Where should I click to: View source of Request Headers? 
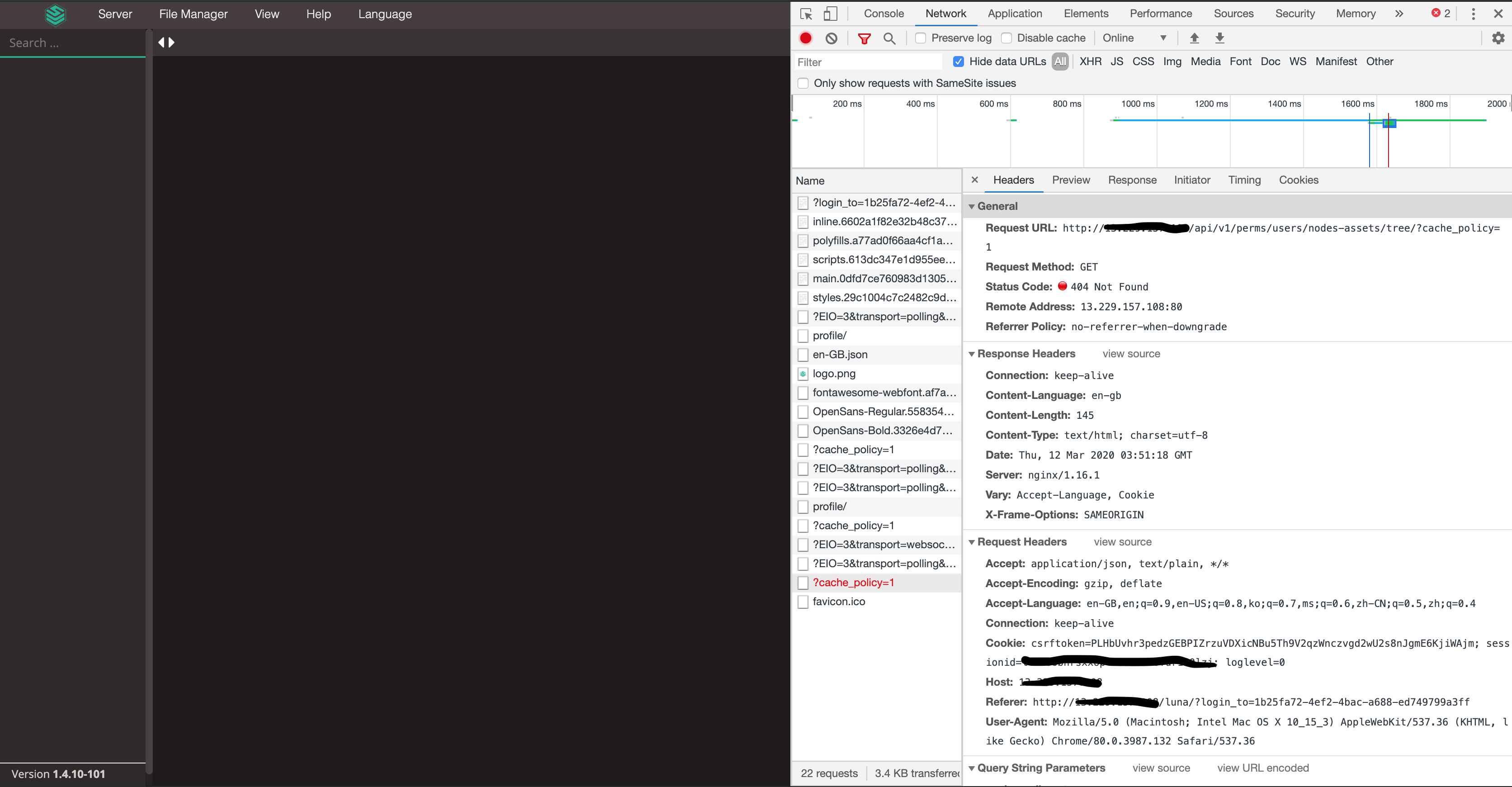point(1122,541)
